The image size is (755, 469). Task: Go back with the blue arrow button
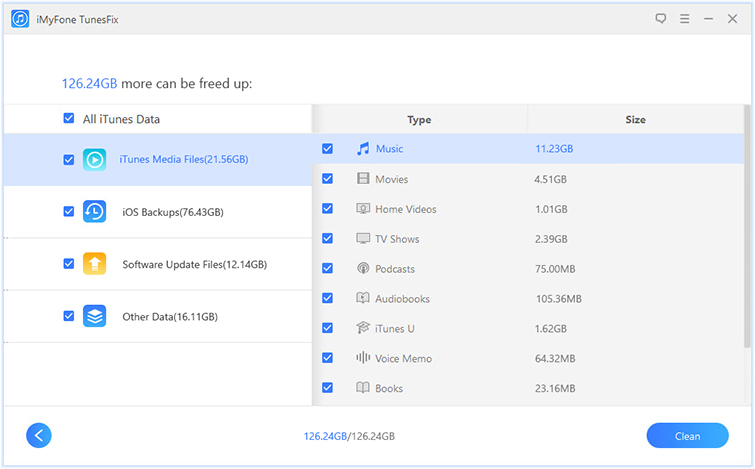point(39,436)
